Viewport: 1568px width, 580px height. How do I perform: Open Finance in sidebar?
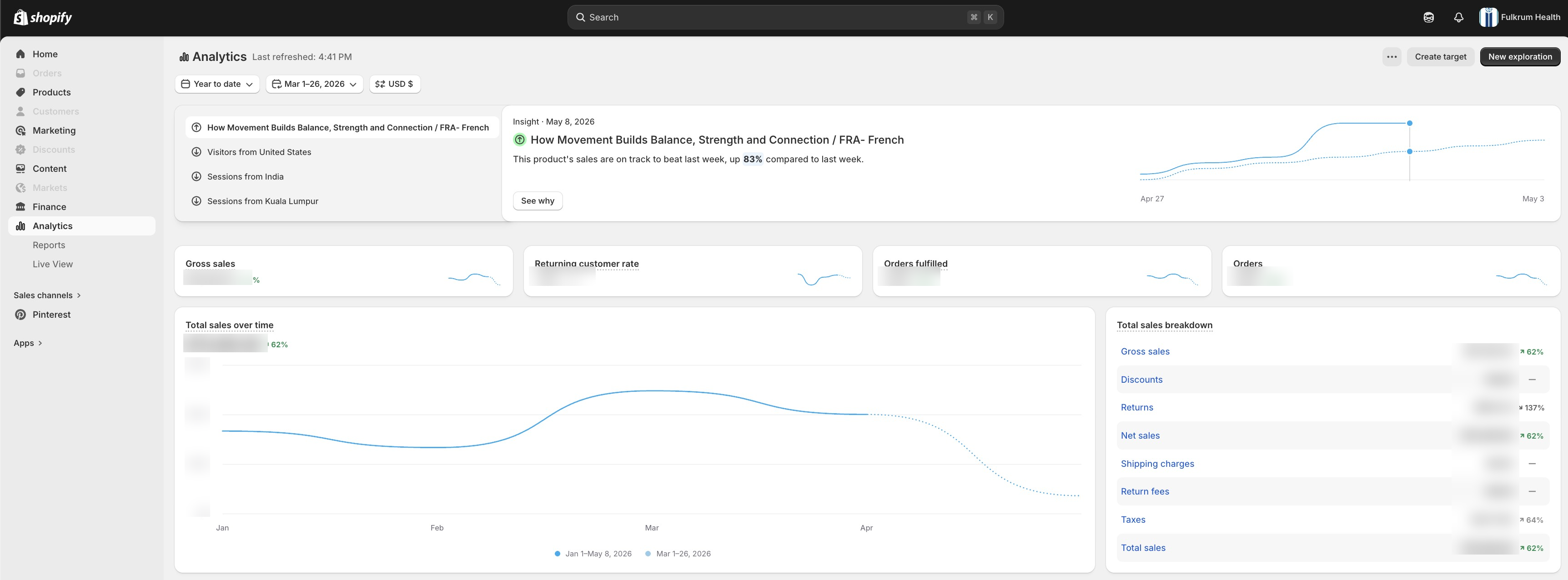coord(81,207)
